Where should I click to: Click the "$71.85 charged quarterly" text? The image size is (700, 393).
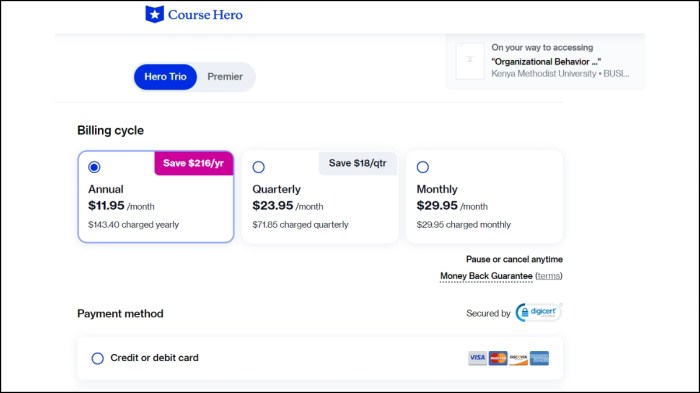pyautogui.click(x=300, y=225)
